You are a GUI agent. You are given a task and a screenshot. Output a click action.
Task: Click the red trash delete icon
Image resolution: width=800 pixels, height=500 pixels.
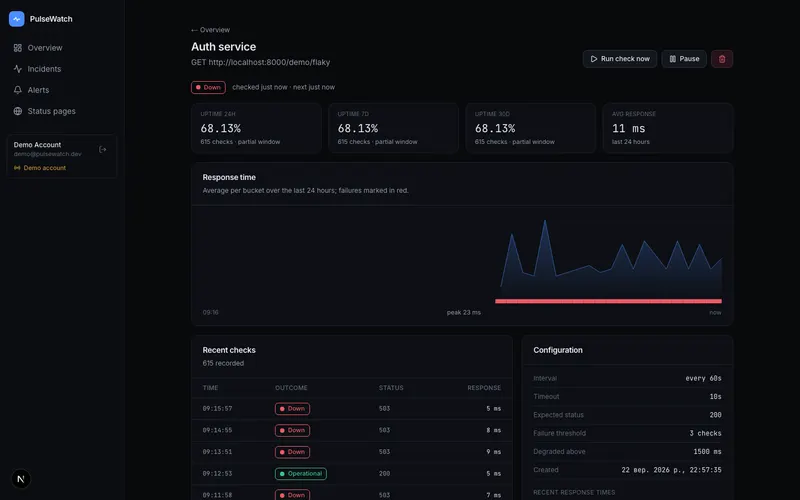(722, 59)
